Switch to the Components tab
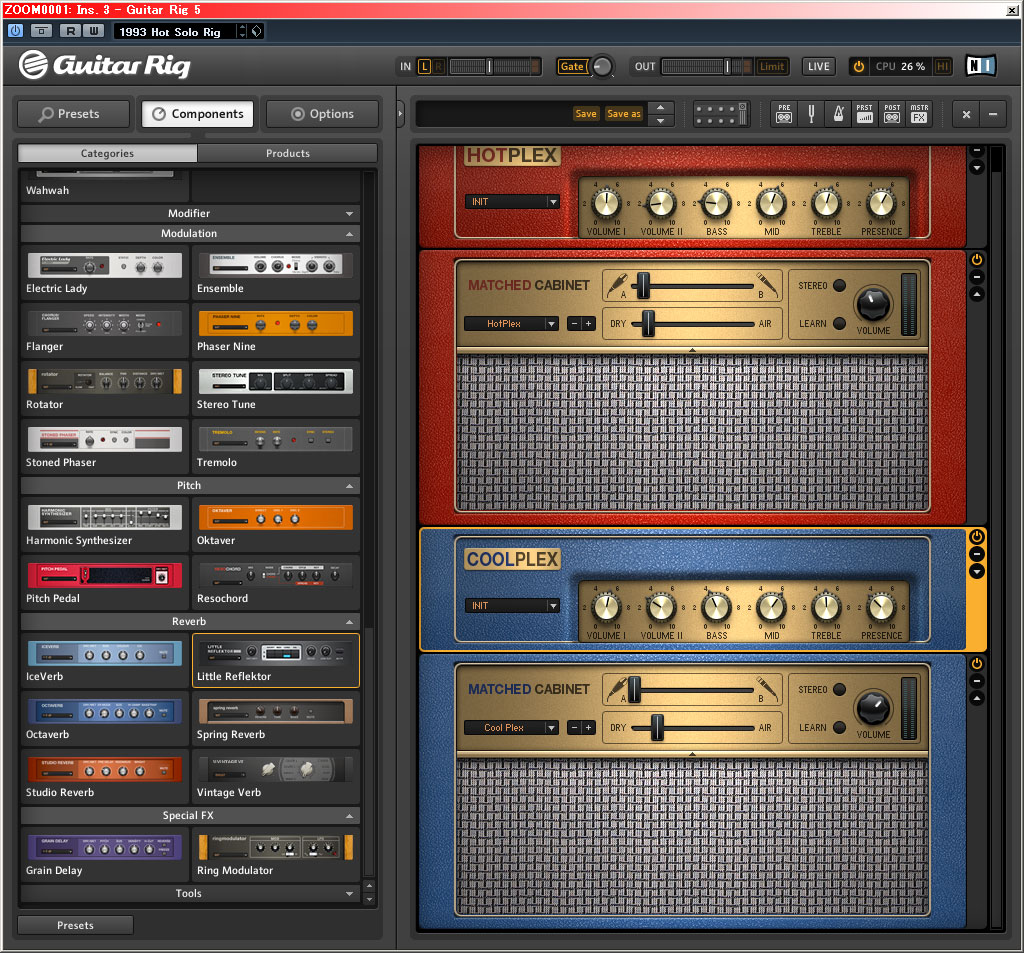Image resolution: width=1024 pixels, height=953 pixels. point(198,114)
